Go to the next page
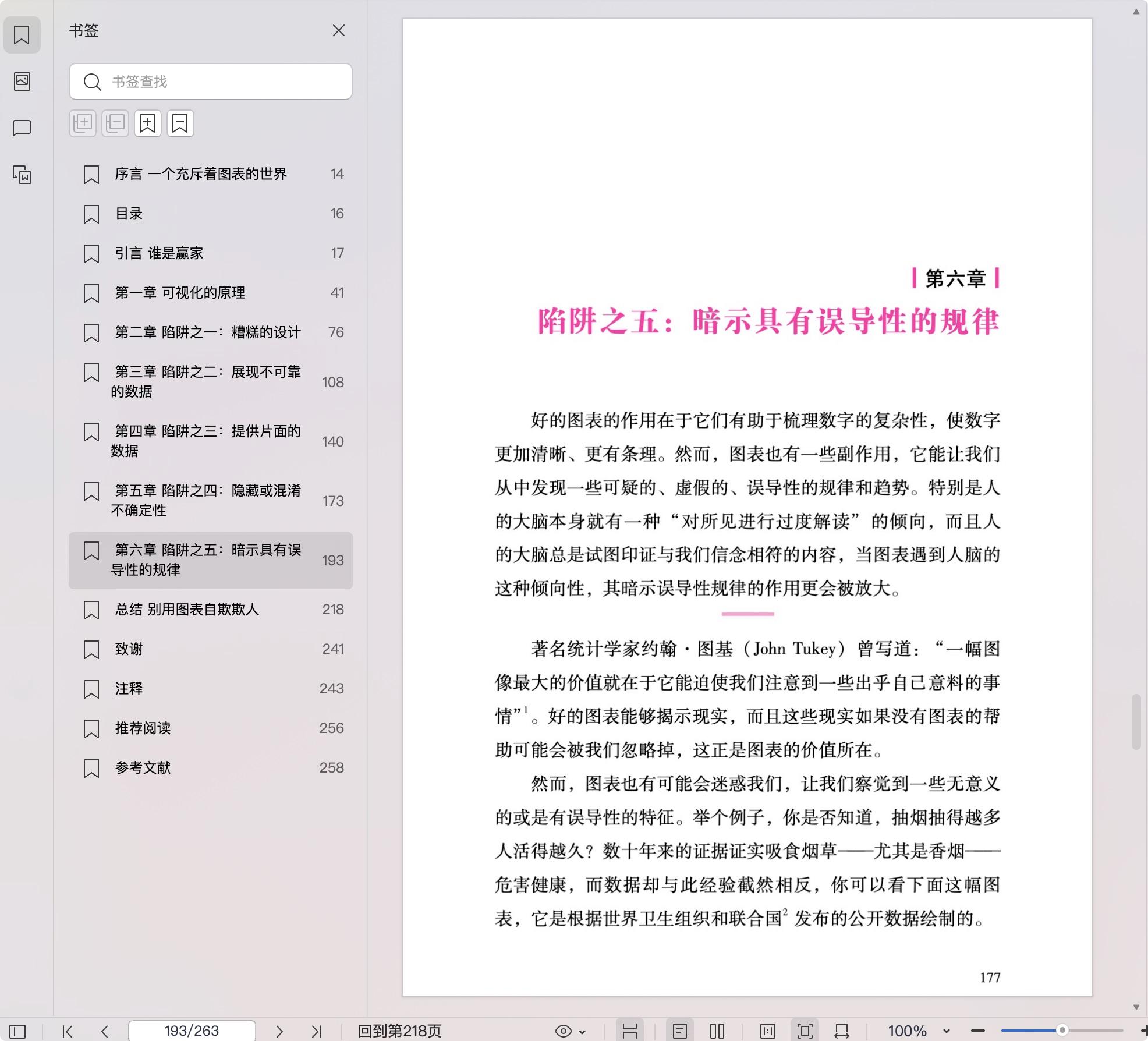The width and height of the screenshot is (1148, 1041). pyautogui.click(x=279, y=1031)
